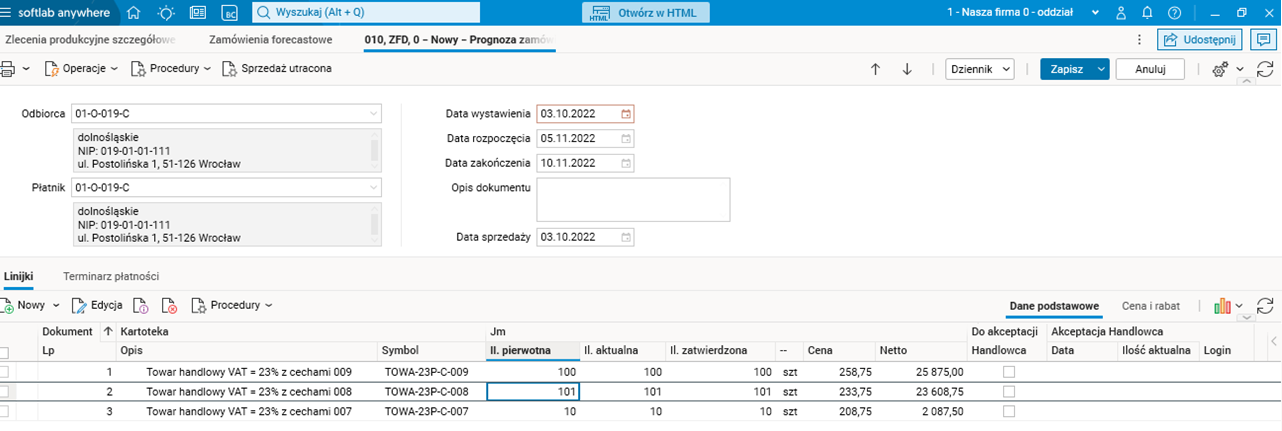Click the Sprzedaż utracona button

coord(278,69)
